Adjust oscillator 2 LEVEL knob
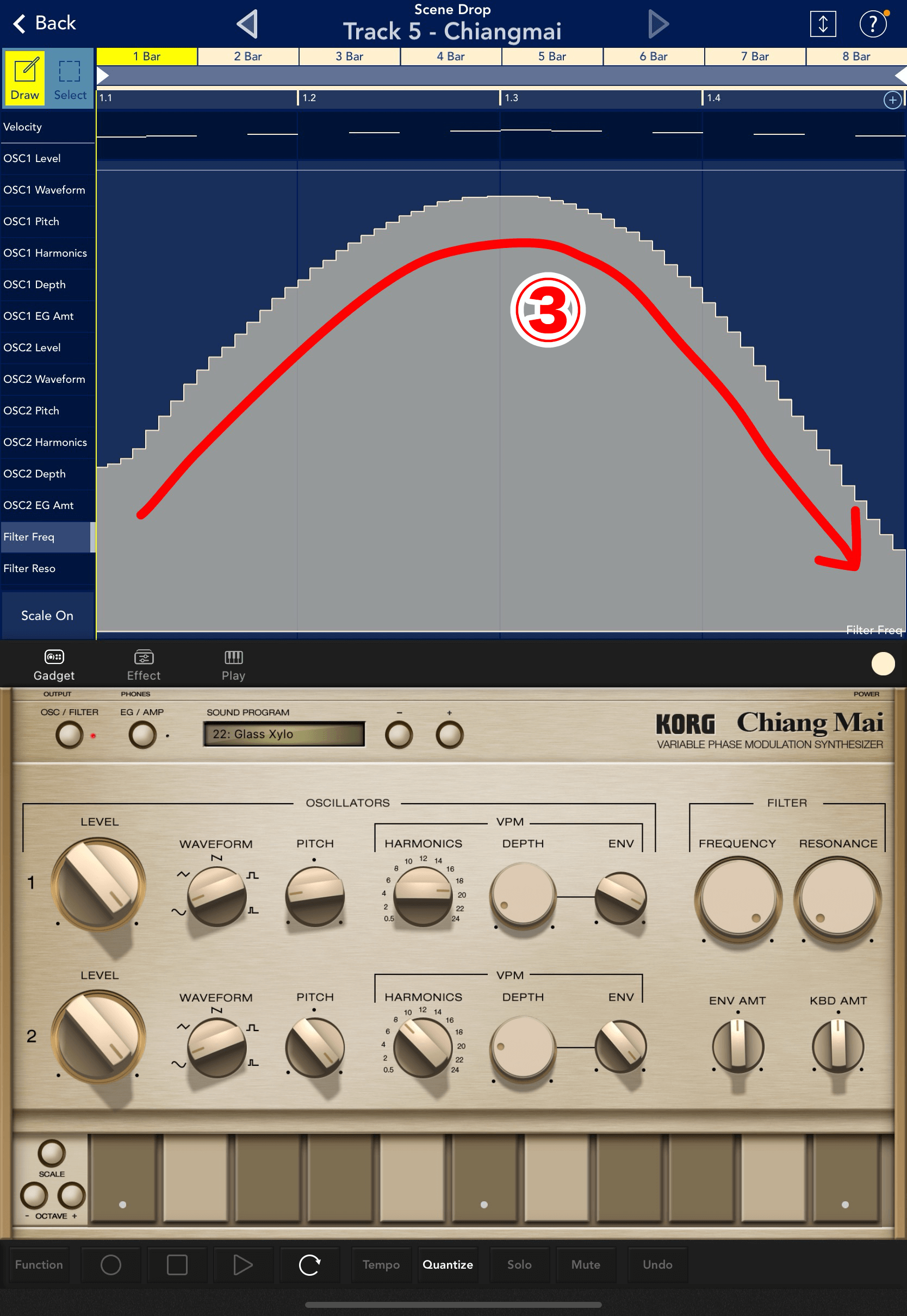The width and height of the screenshot is (907, 1316). pyautogui.click(x=98, y=1036)
